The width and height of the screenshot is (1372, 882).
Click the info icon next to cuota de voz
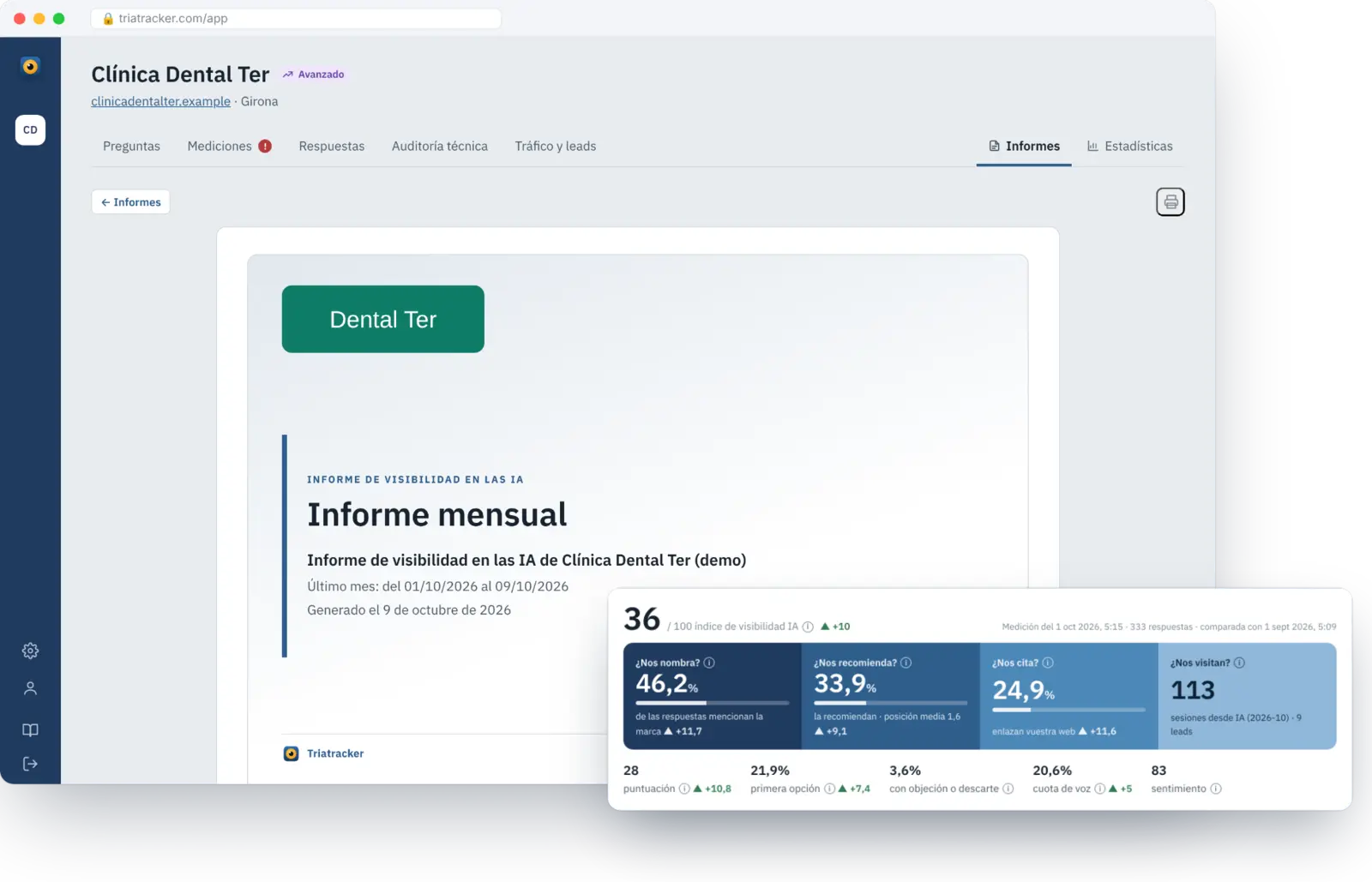pos(1100,789)
